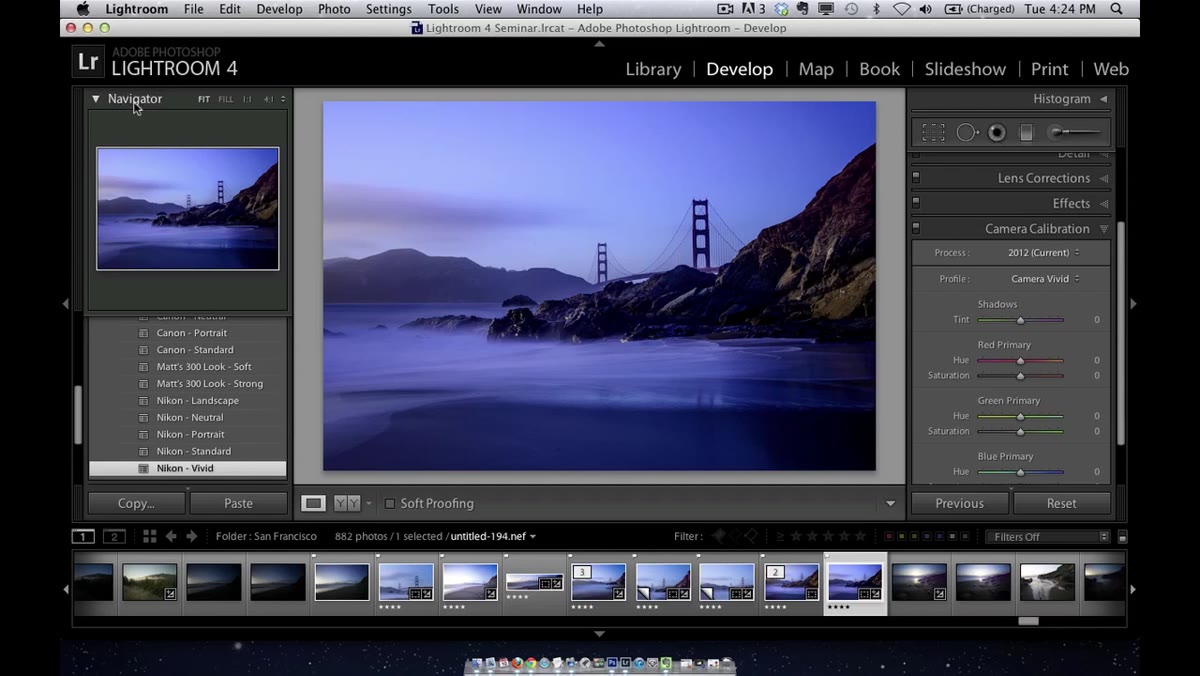Set Navigator zoom to FIT
1200x676 pixels.
(x=204, y=99)
